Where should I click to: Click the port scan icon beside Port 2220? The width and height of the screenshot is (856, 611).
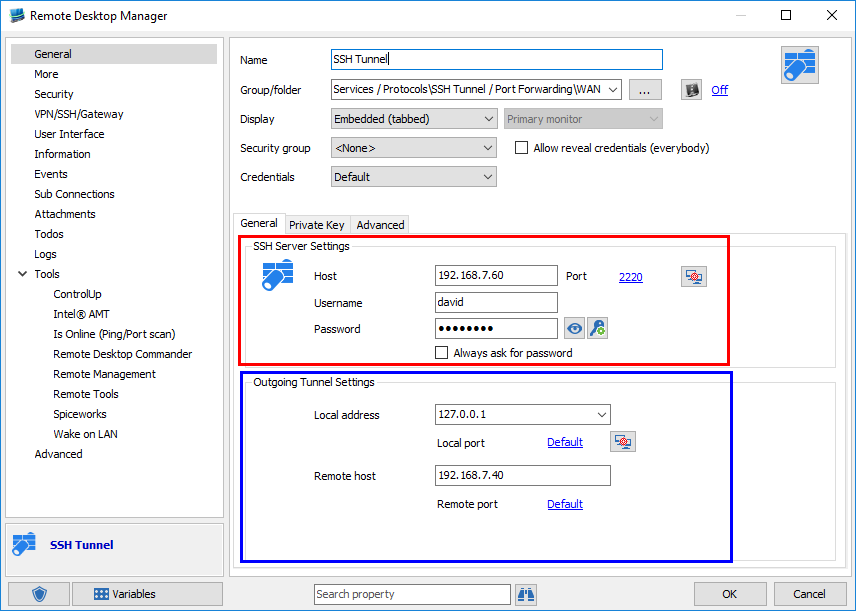point(693,276)
